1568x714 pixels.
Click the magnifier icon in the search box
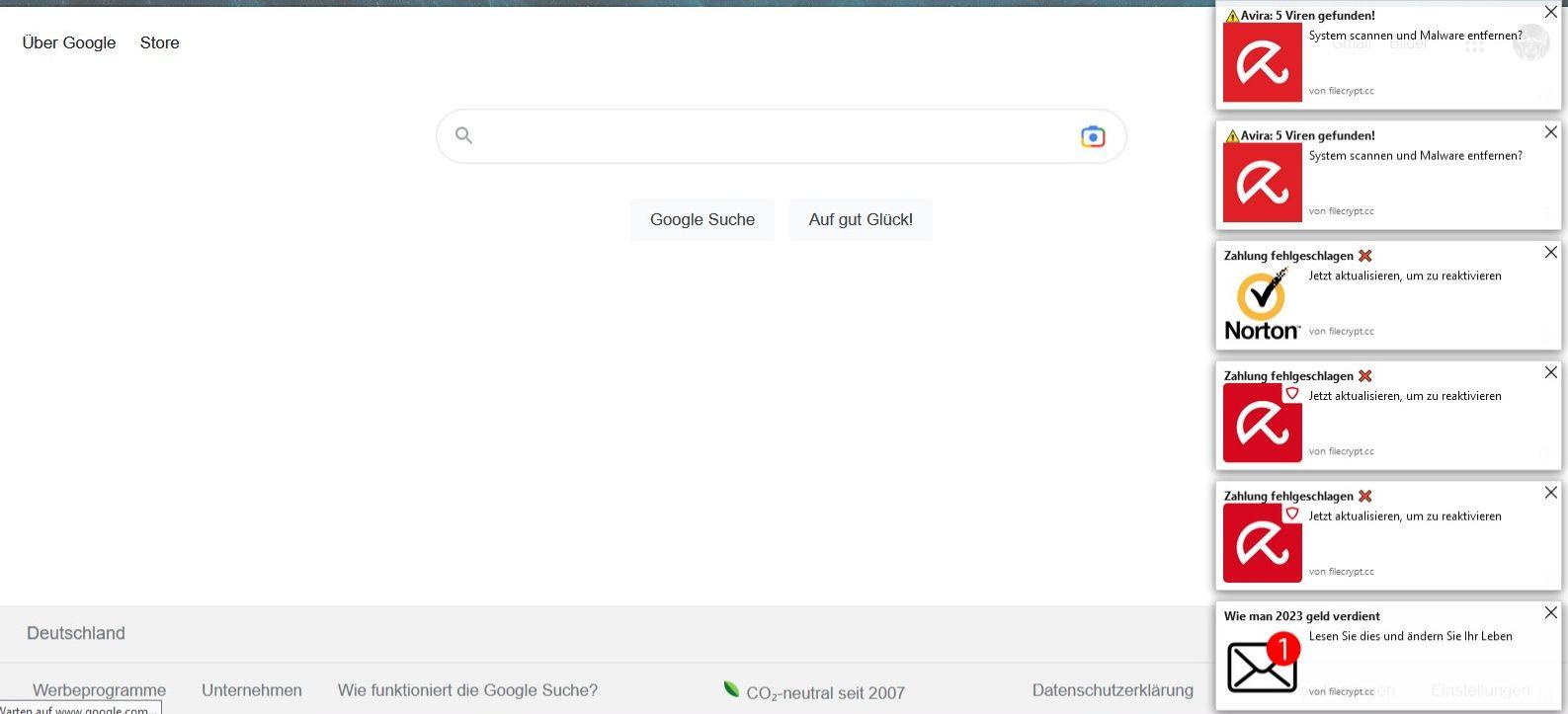click(463, 135)
